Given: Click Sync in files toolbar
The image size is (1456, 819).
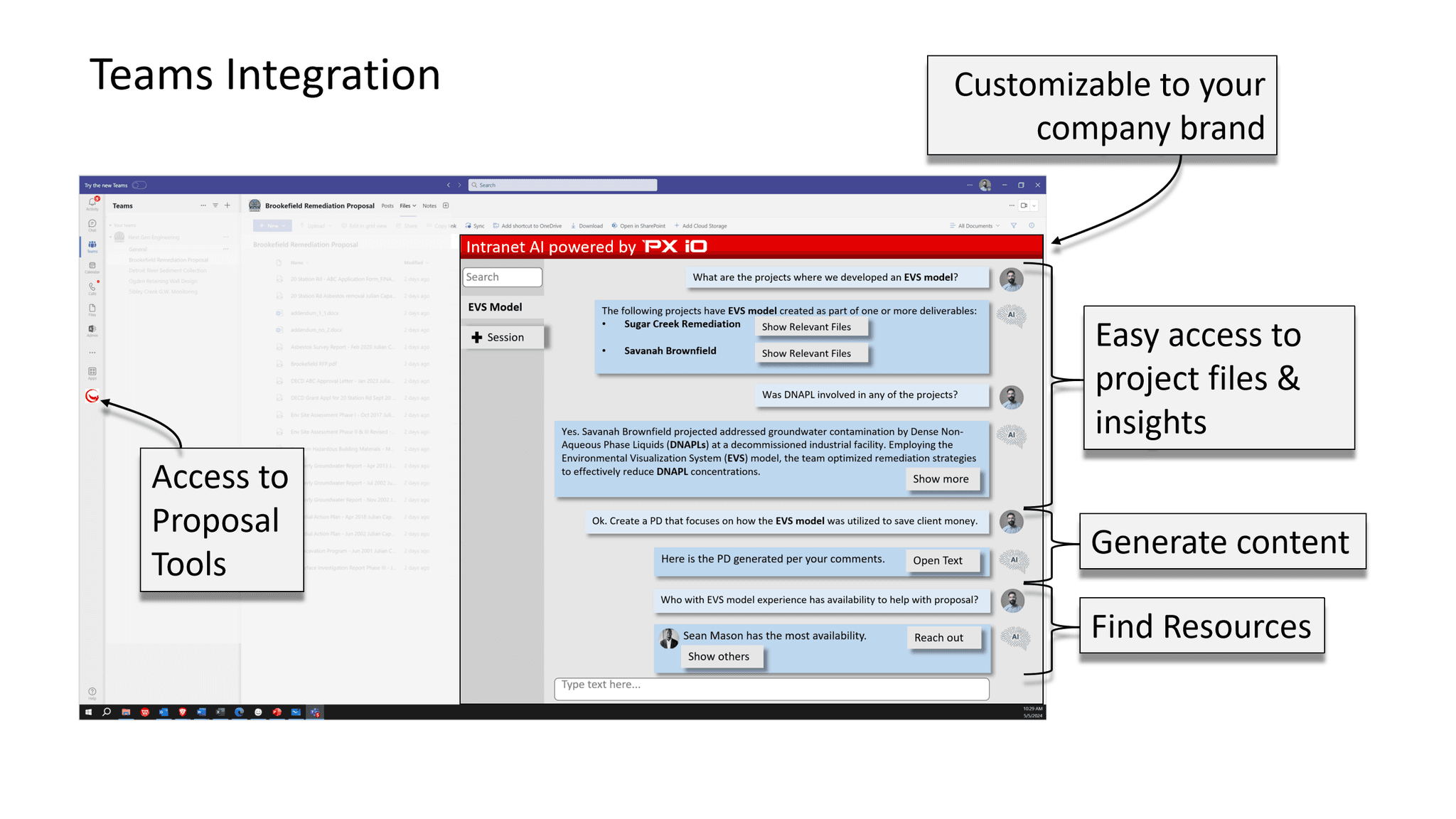Looking at the screenshot, I should tap(475, 226).
